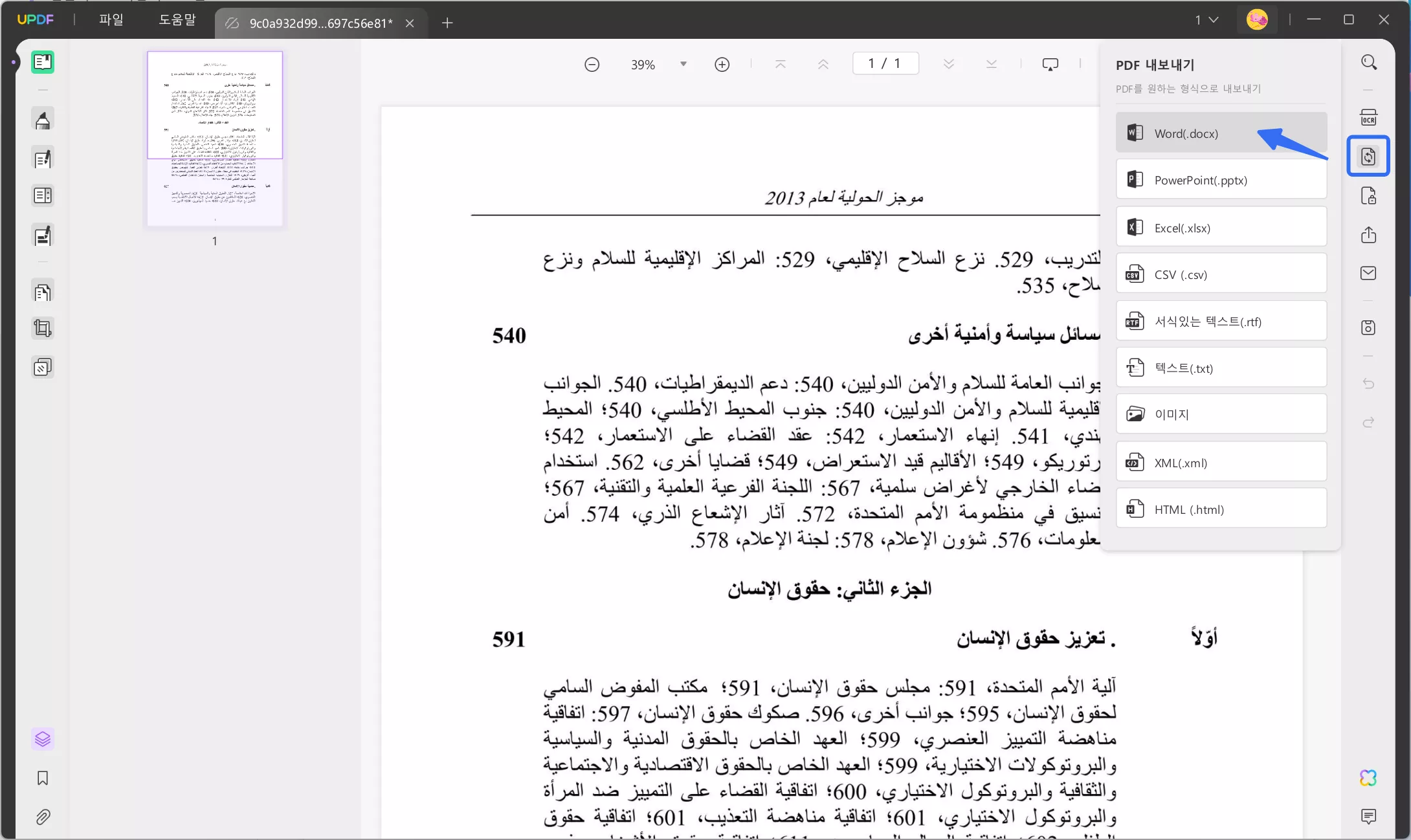
Task: Click the Redo arrow
Action: [x=1368, y=423]
